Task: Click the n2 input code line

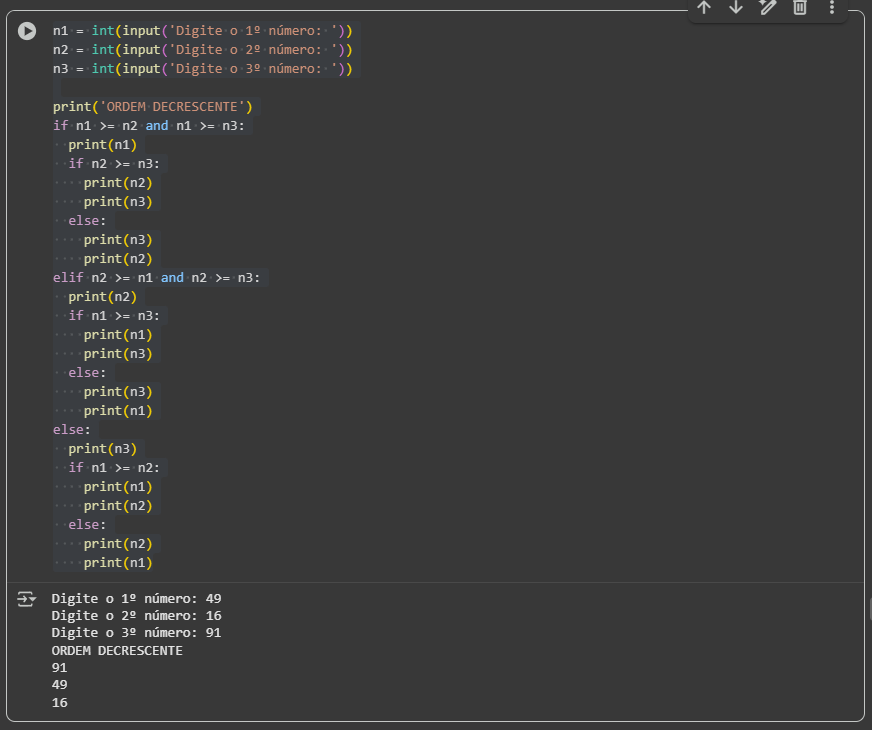Action: click(202, 50)
